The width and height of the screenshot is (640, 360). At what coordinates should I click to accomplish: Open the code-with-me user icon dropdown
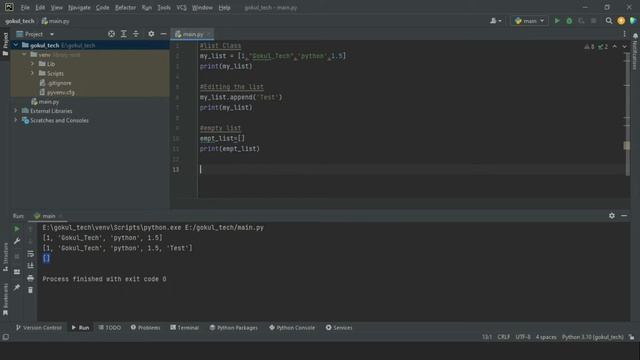[496, 21]
